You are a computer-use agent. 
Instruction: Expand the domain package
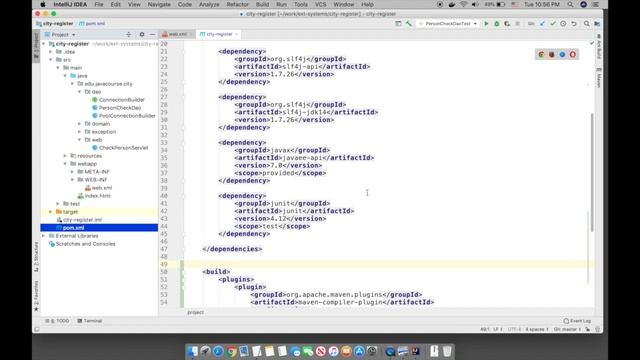80,124
